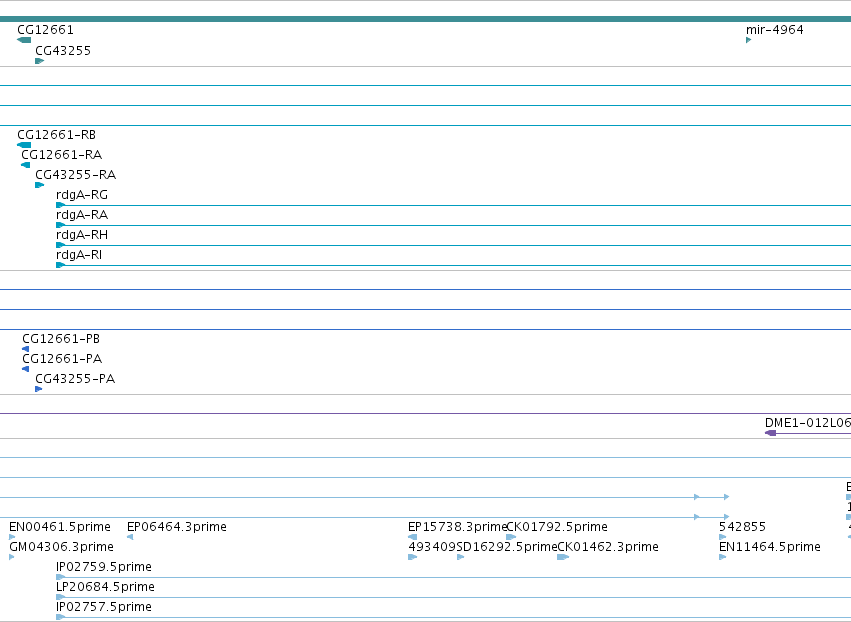Click the rdgA-RA transcript label

click(x=82, y=215)
